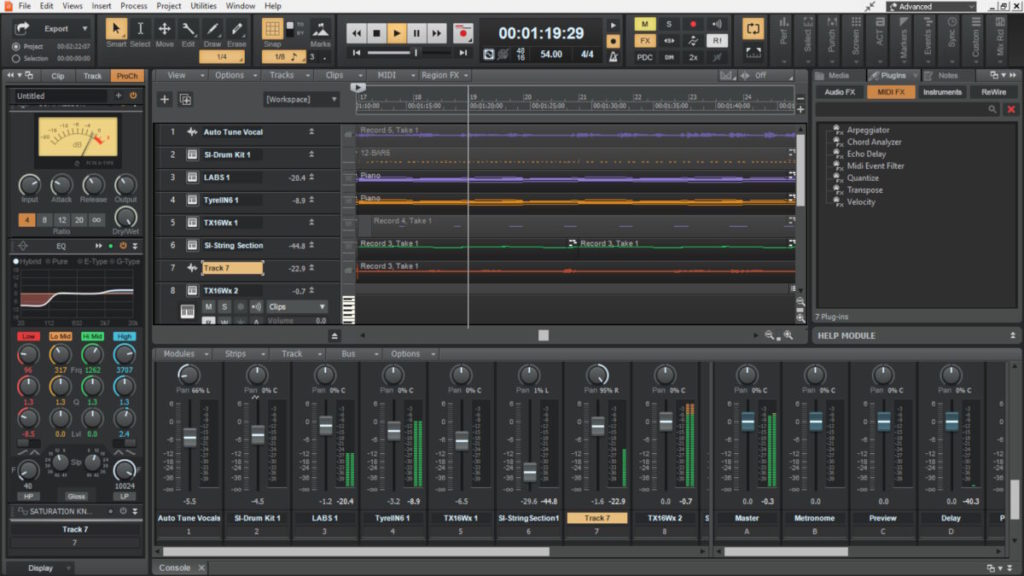The height and width of the screenshot is (576, 1024).
Task: Enable the loop toggle
Action: pyautogui.click(x=753, y=29)
